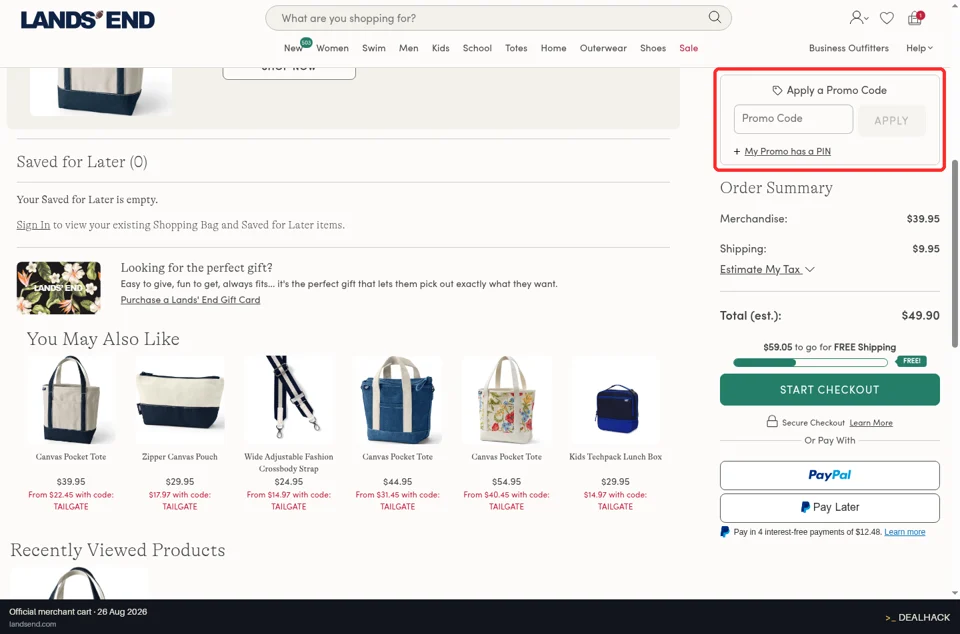Open the Help dropdown menu
This screenshot has height=634, width=960.
click(x=920, y=48)
